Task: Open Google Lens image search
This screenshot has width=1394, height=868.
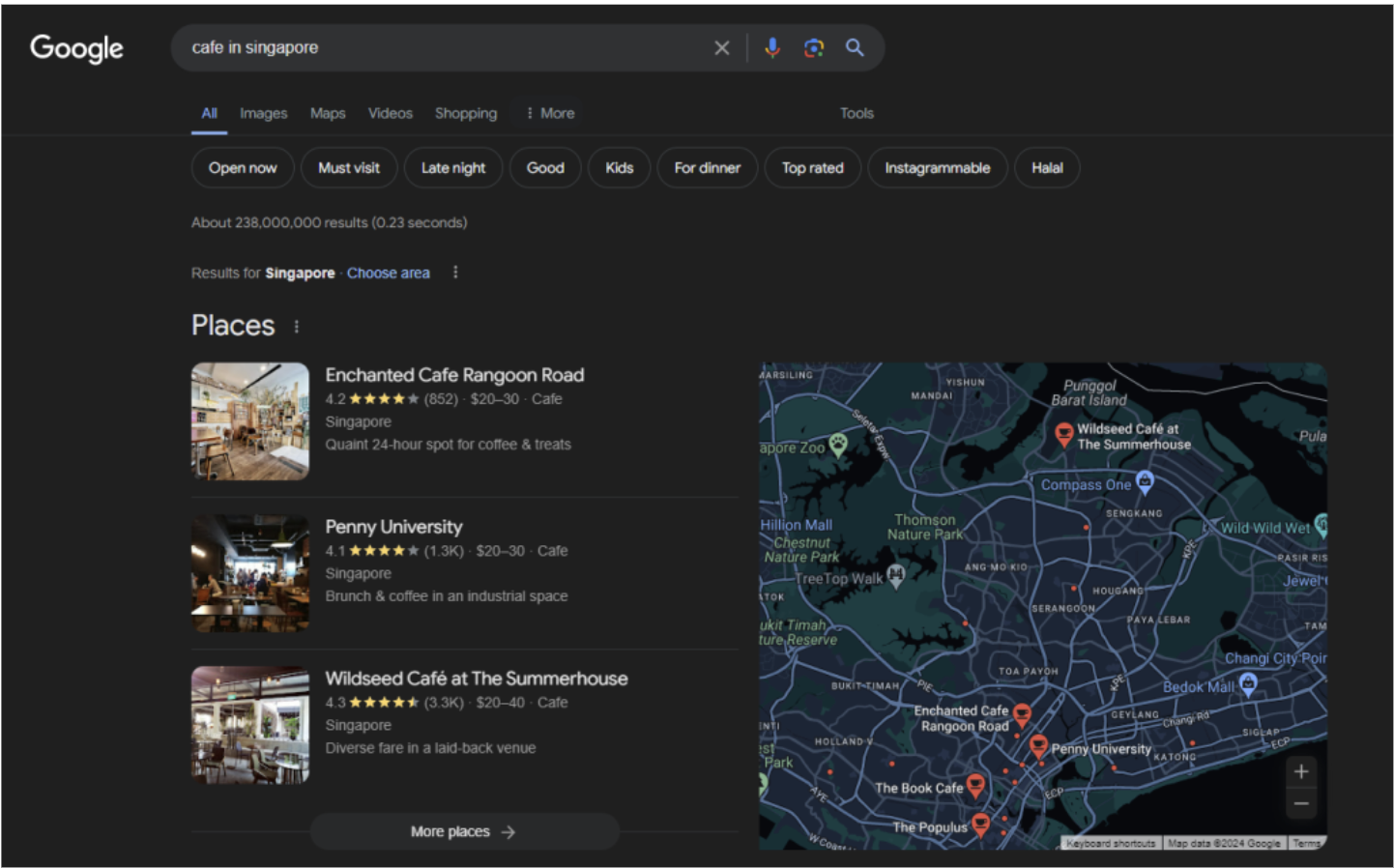Action: (x=813, y=48)
